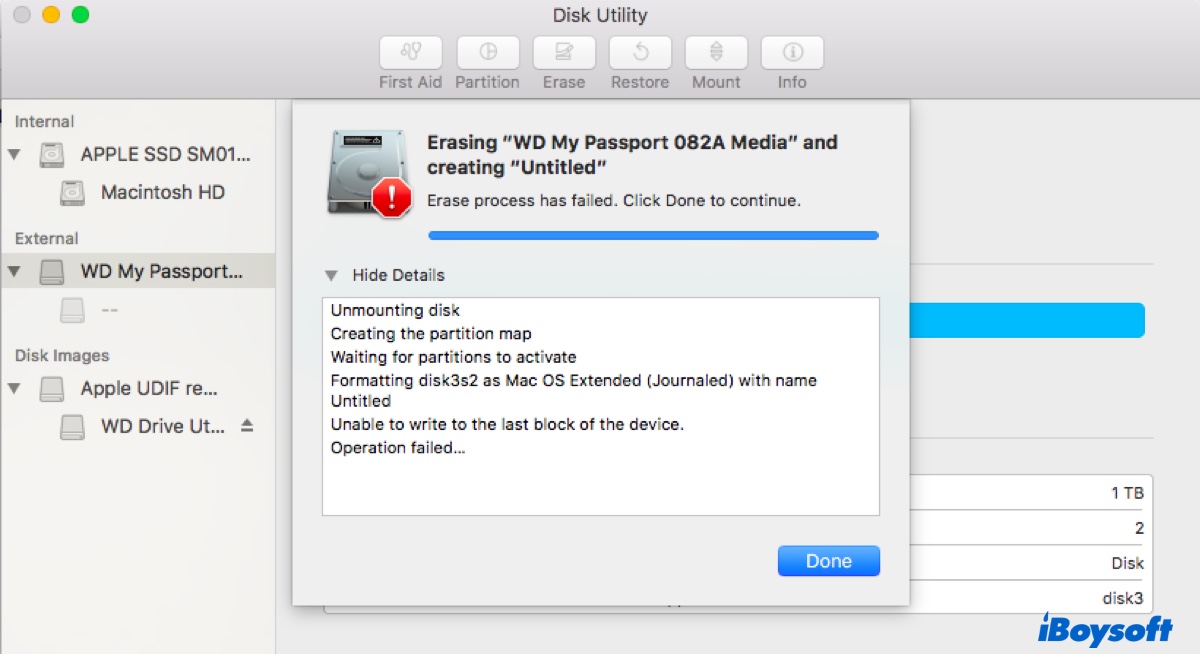Collapse the Apple UDIF disk image tree
The height and width of the screenshot is (654, 1200).
(14, 388)
